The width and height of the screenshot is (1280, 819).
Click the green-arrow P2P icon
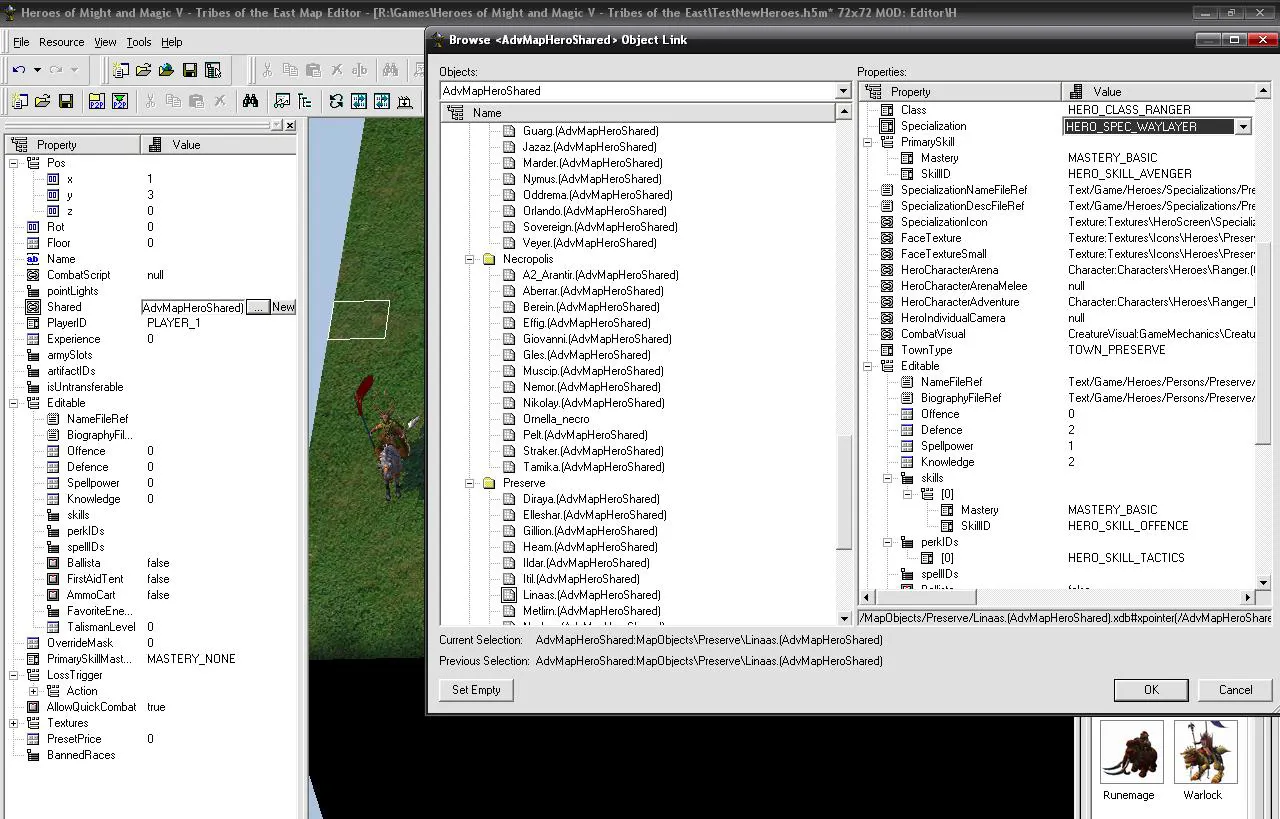tap(120, 101)
